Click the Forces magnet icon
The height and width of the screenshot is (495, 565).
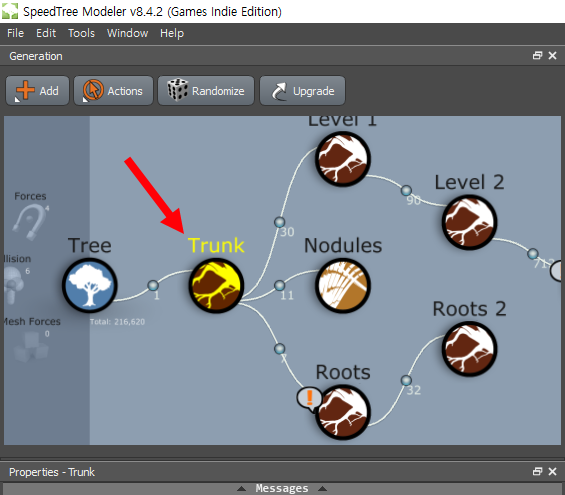(x=30, y=222)
